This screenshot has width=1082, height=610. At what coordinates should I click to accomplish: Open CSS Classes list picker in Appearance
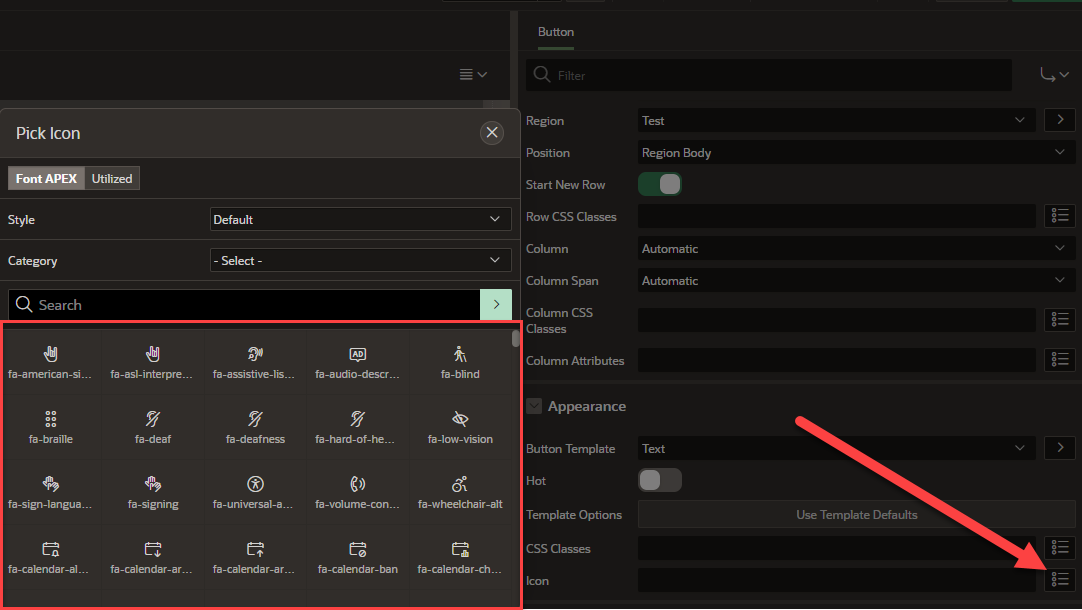tap(1060, 548)
